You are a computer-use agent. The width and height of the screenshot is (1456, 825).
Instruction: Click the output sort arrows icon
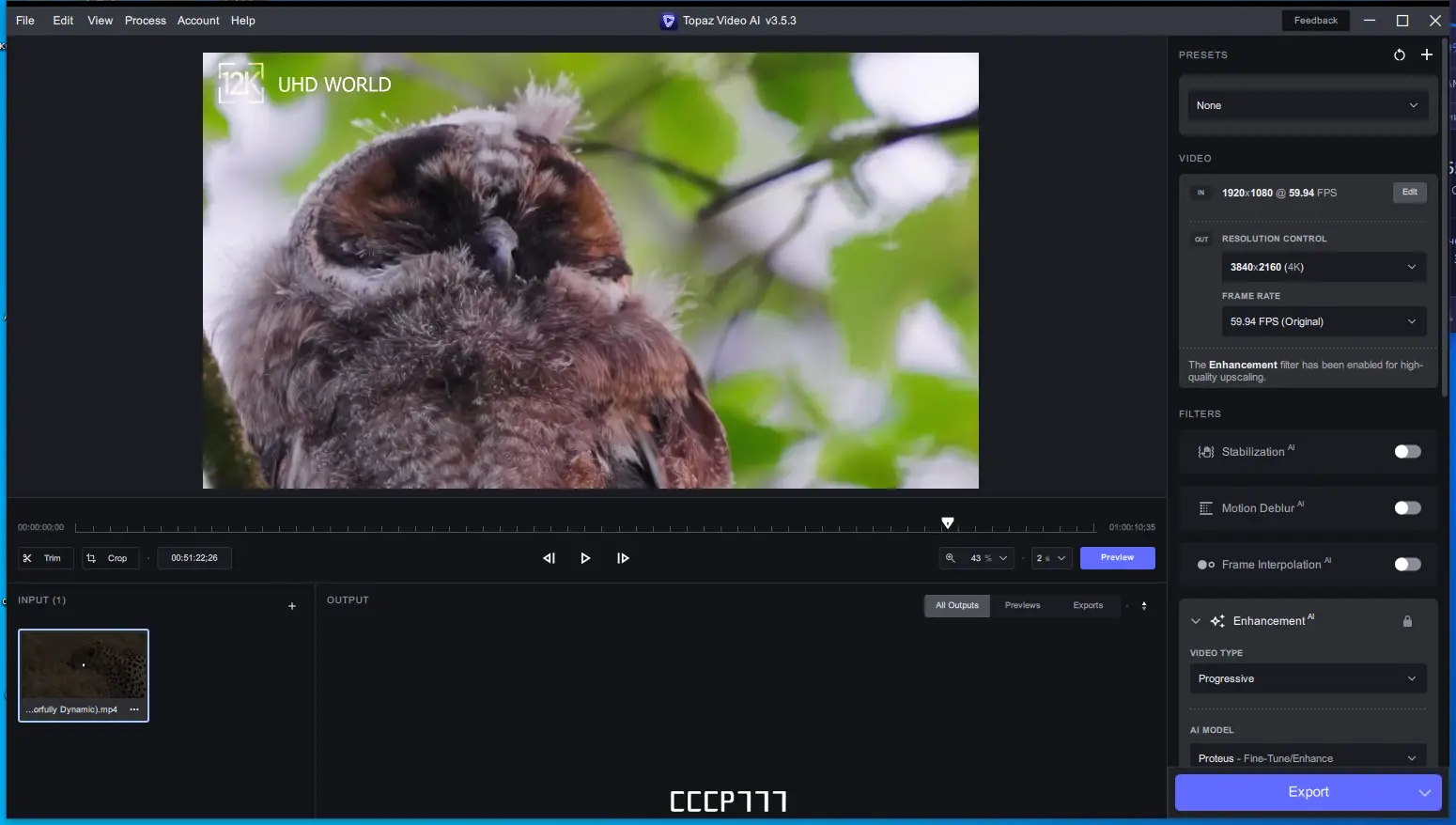point(1144,606)
